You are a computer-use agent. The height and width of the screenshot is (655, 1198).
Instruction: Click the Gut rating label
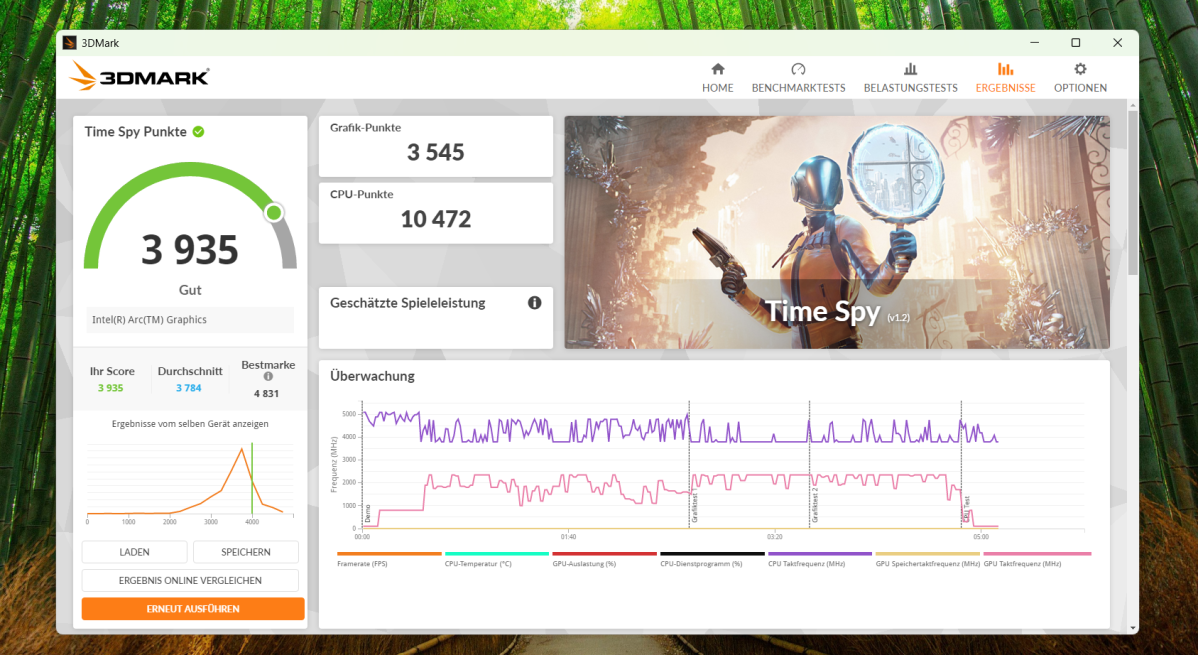coord(189,290)
